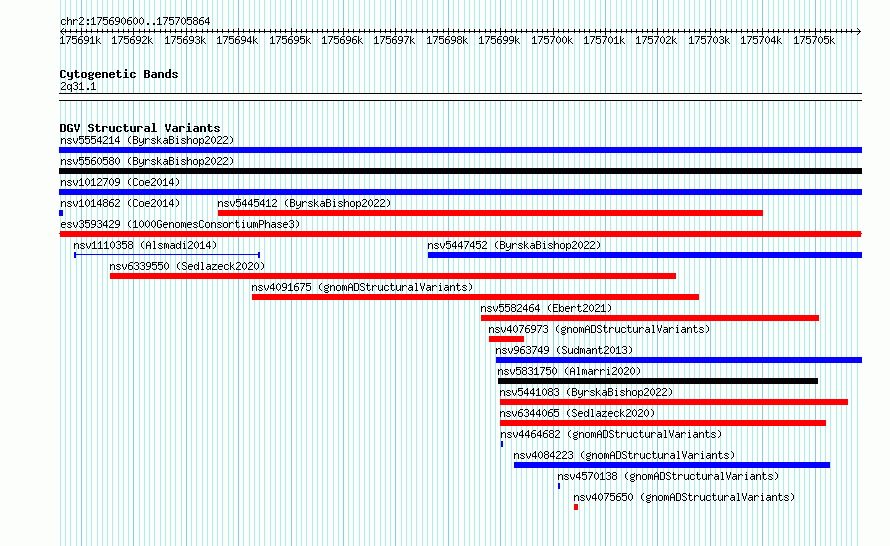This screenshot has height=546, width=890.
Task: Open nsv4075650 (gnomADStructuralVariants) label
Action: (684, 497)
